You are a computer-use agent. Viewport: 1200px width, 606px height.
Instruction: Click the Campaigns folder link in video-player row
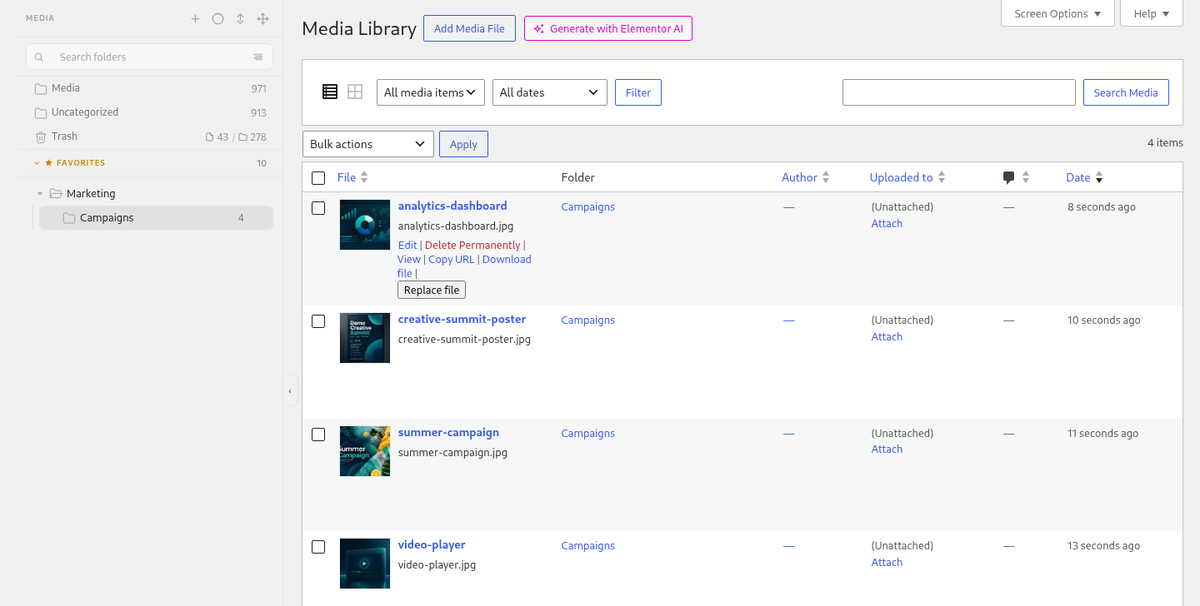[x=588, y=546]
